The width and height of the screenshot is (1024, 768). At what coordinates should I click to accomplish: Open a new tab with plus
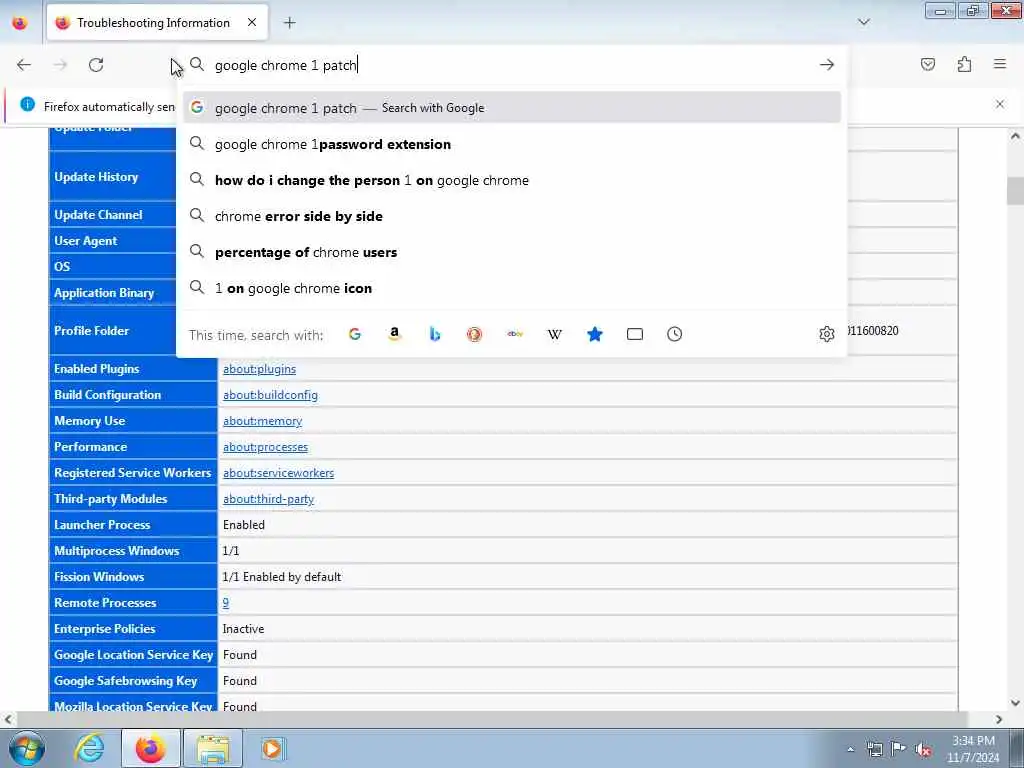pyautogui.click(x=289, y=23)
